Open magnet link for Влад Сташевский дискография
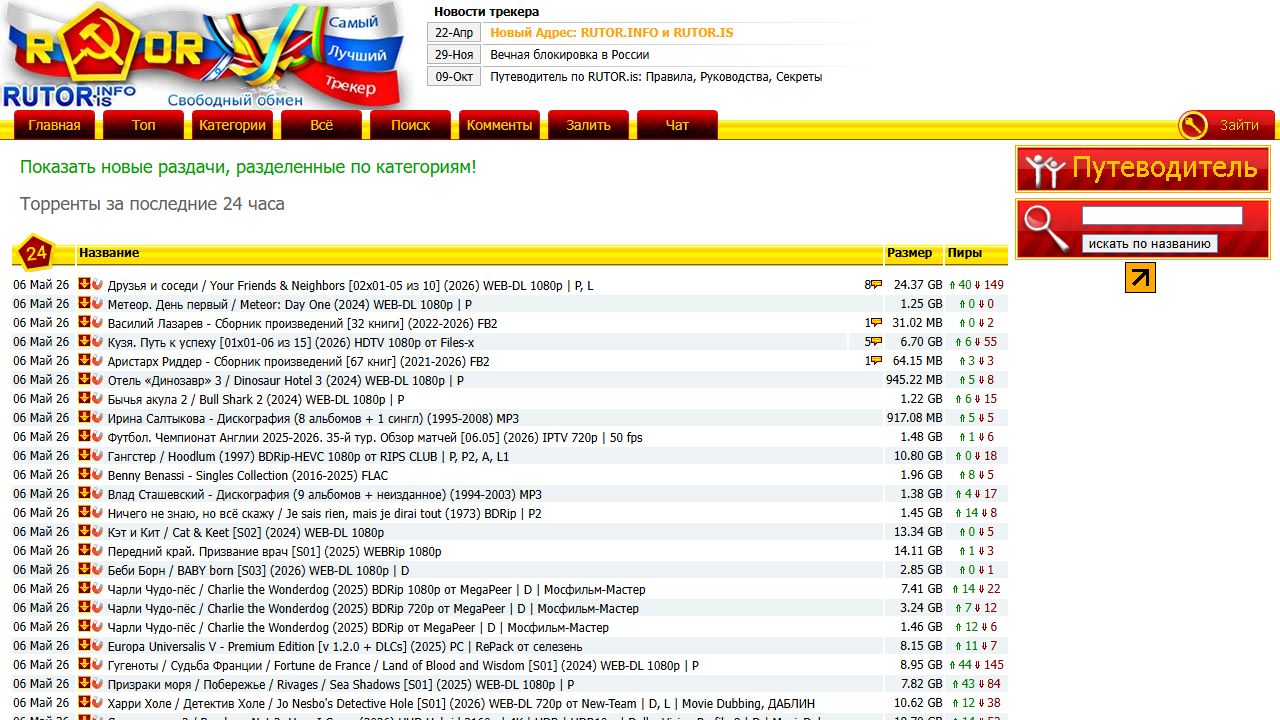This screenshot has height=720, width=1280. click(x=97, y=493)
